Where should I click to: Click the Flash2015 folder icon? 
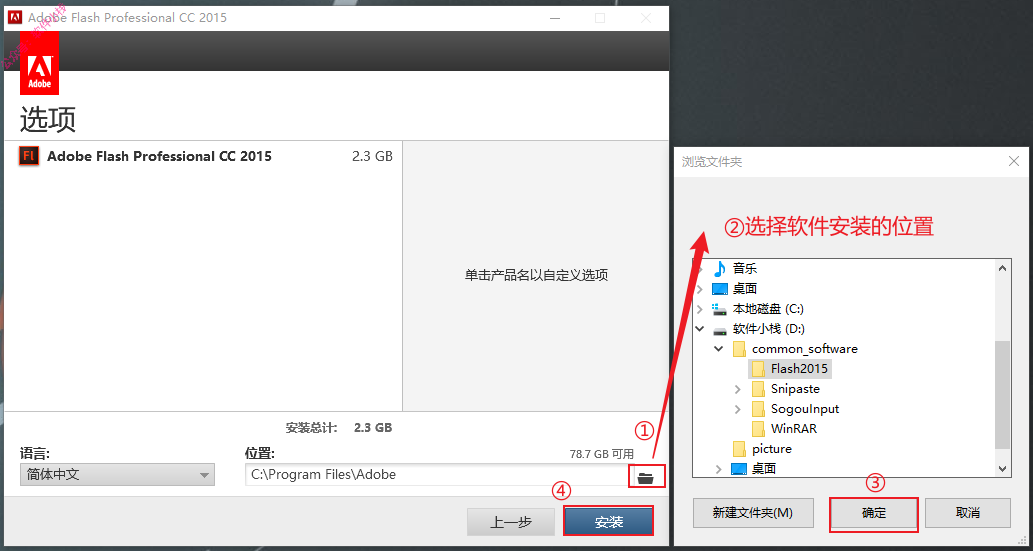click(758, 368)
